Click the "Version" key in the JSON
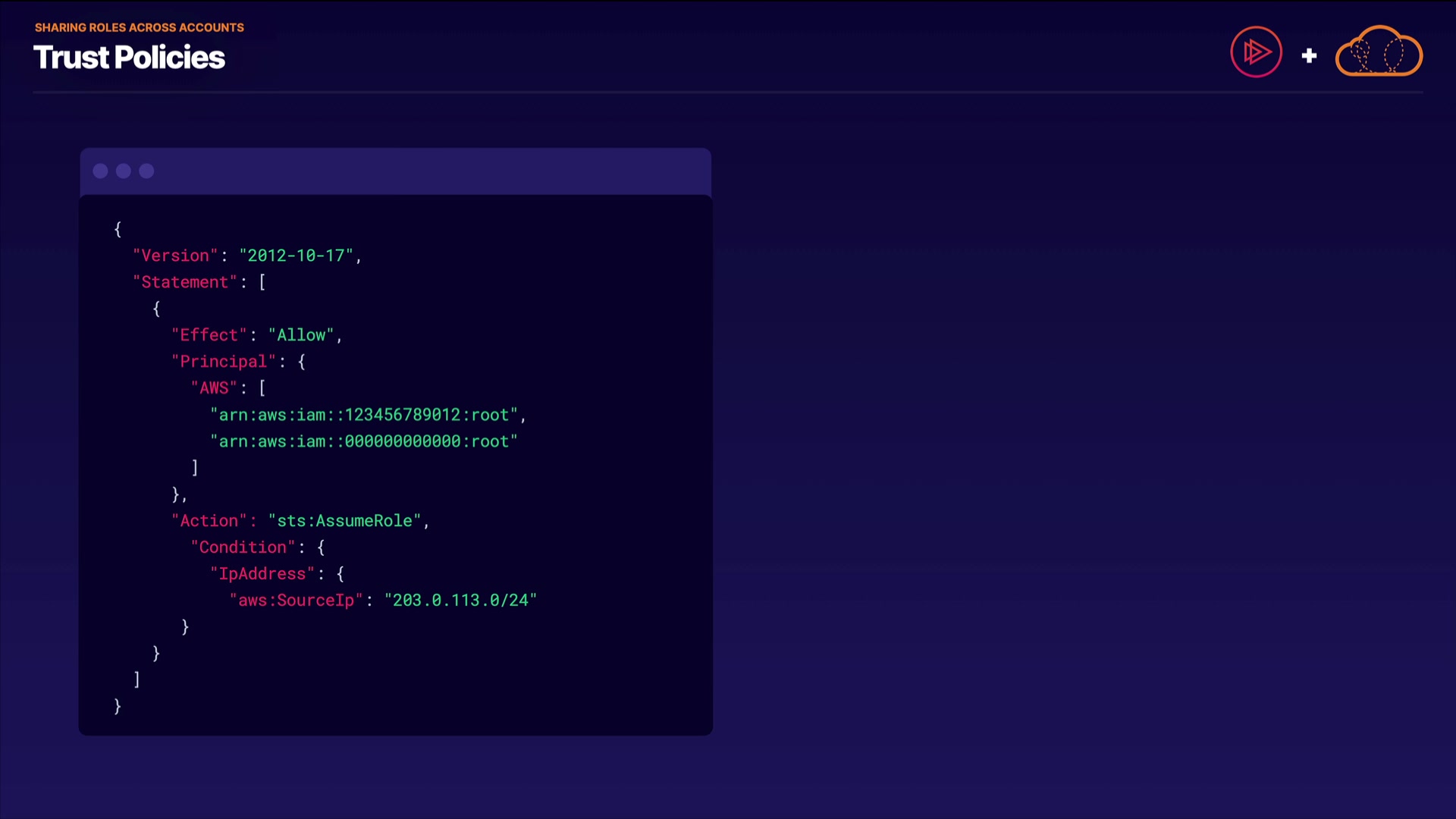 click(x=175, y=256)
